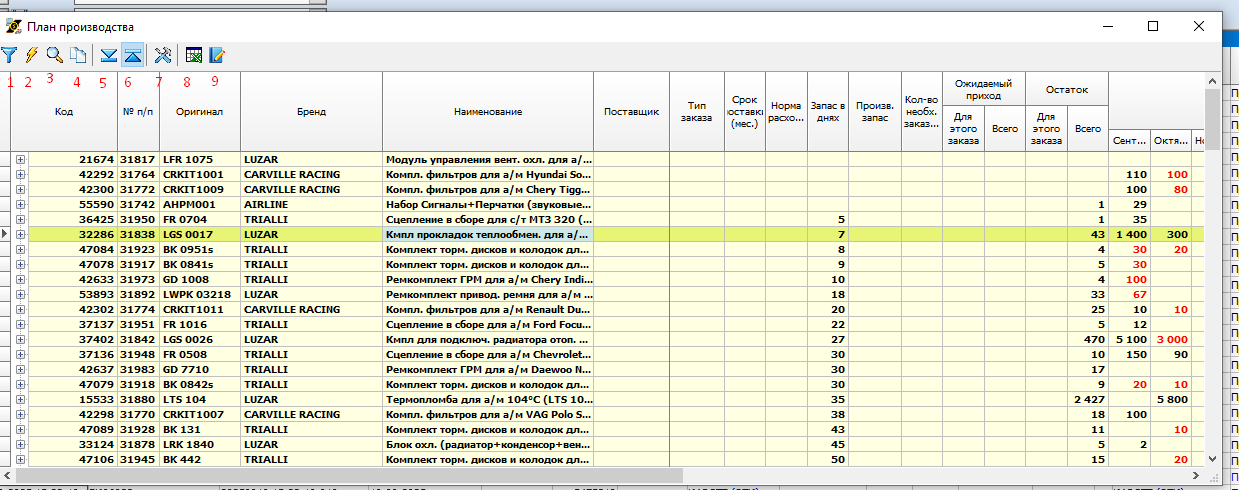Click the Наименование column header
Screen dimensions: 1239x490
coord(487,112)
